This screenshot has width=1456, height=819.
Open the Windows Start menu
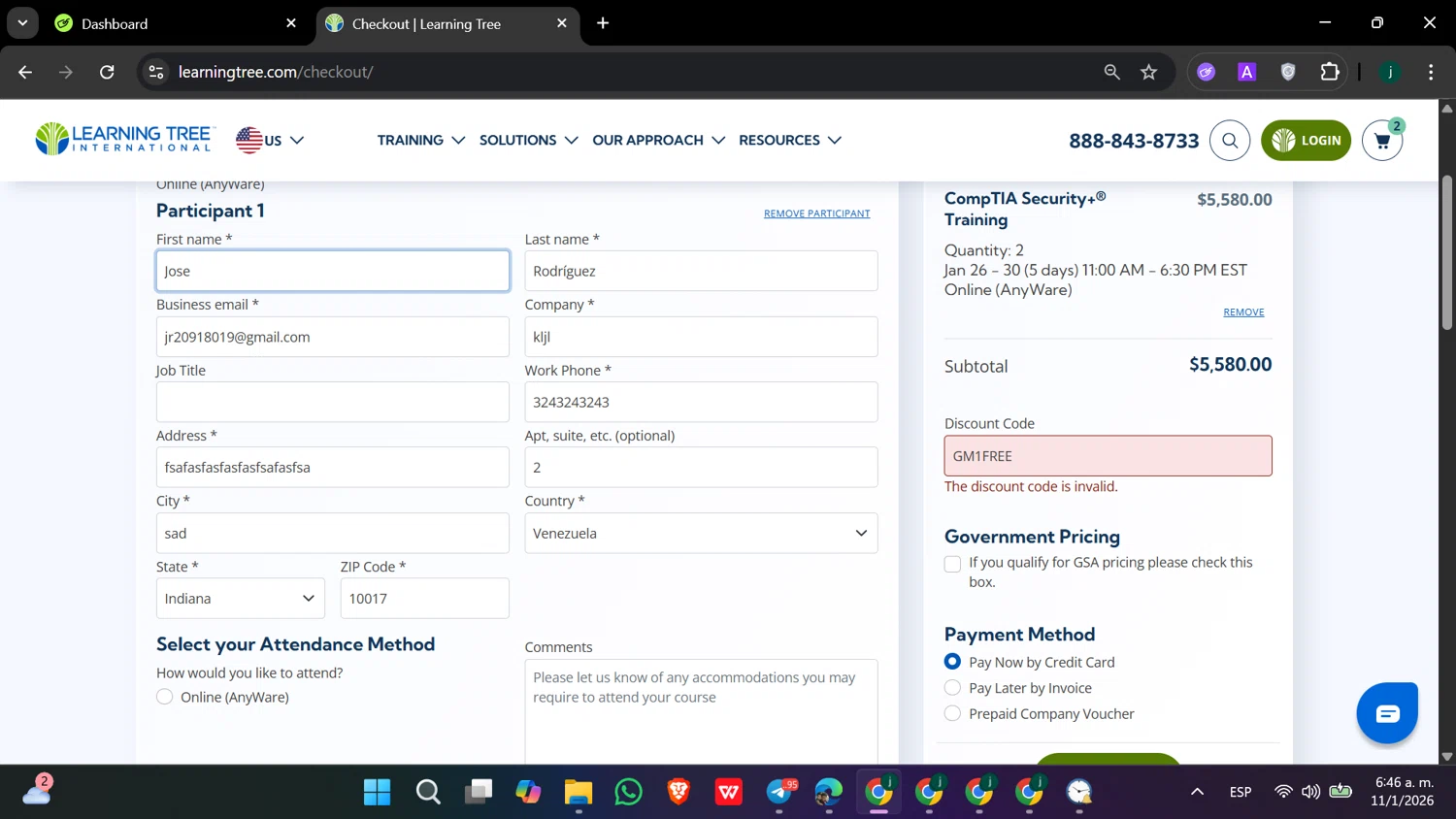377,793
